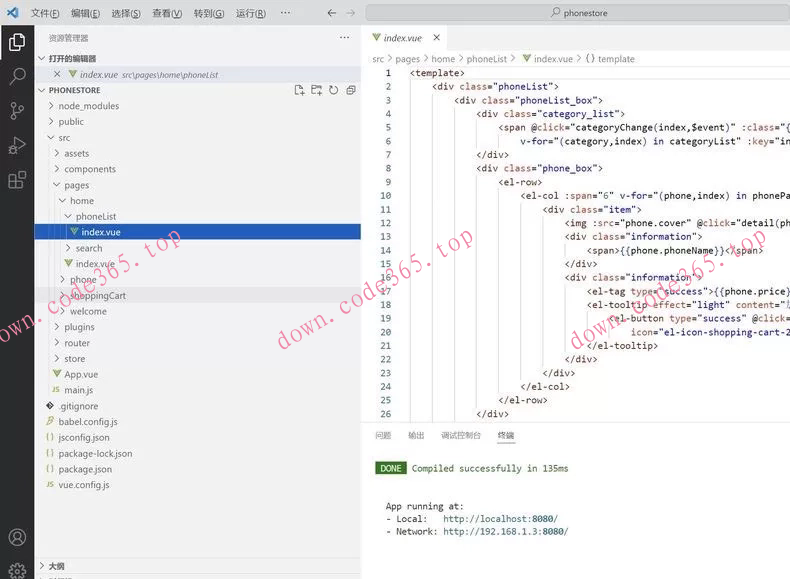Viewport: 790px width, 579px height.
Task: Open the Source Control view
Action: [17, 111]
